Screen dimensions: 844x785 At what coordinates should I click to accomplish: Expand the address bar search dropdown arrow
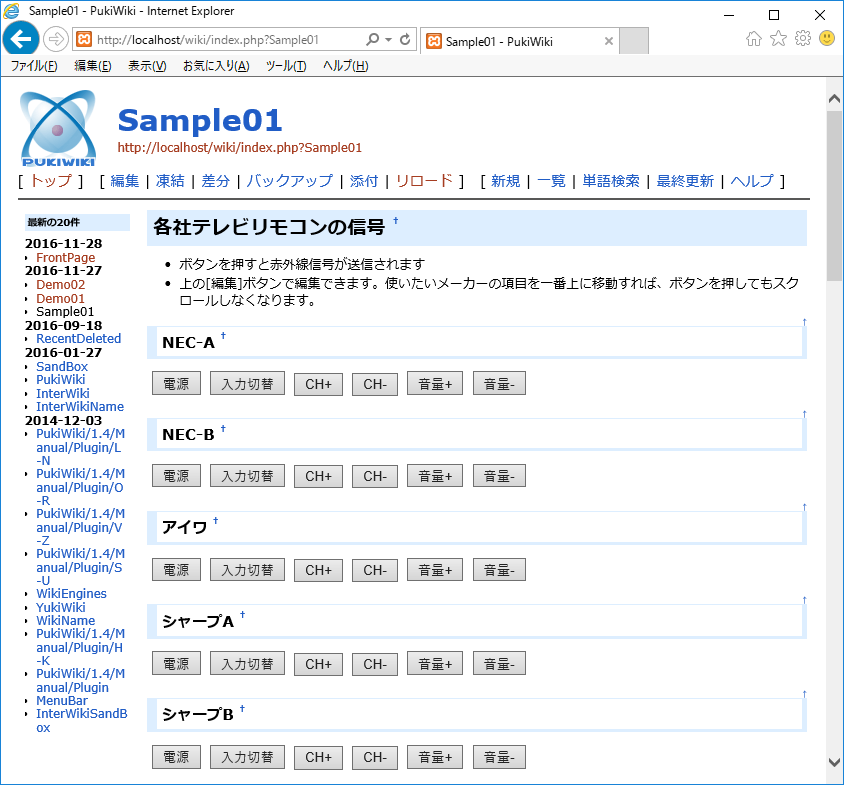click(388, 40)
